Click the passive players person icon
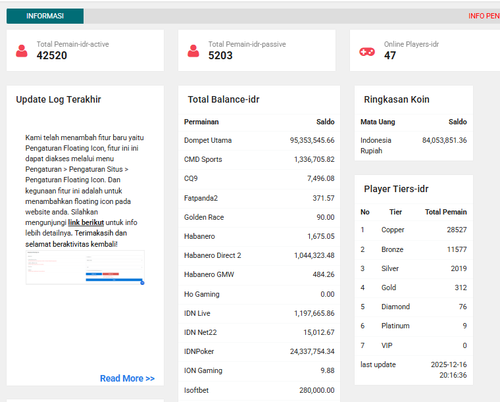The height and width of the screenshot is (402, 500). (193, 51)
